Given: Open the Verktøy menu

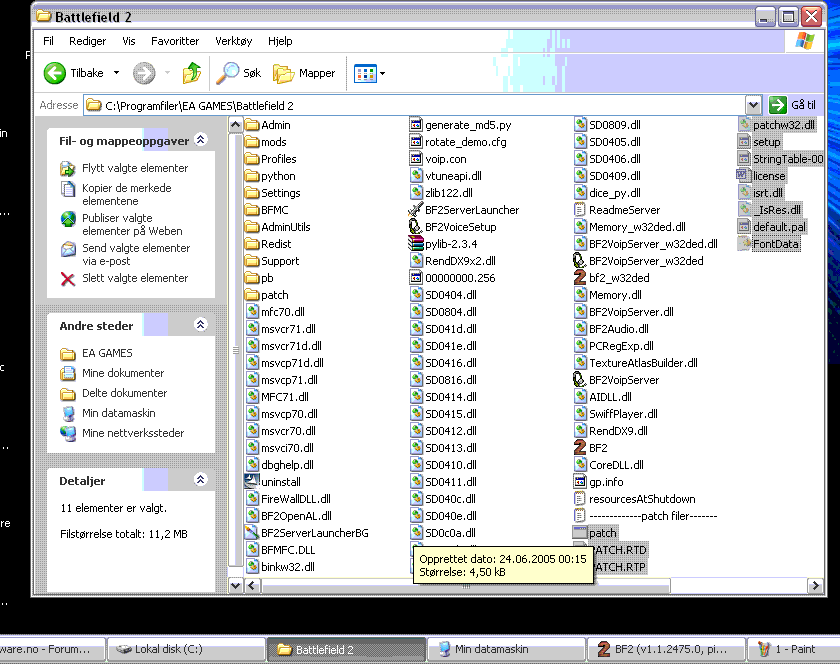Looking at the screenshot, I should click(x=233, y=41).
